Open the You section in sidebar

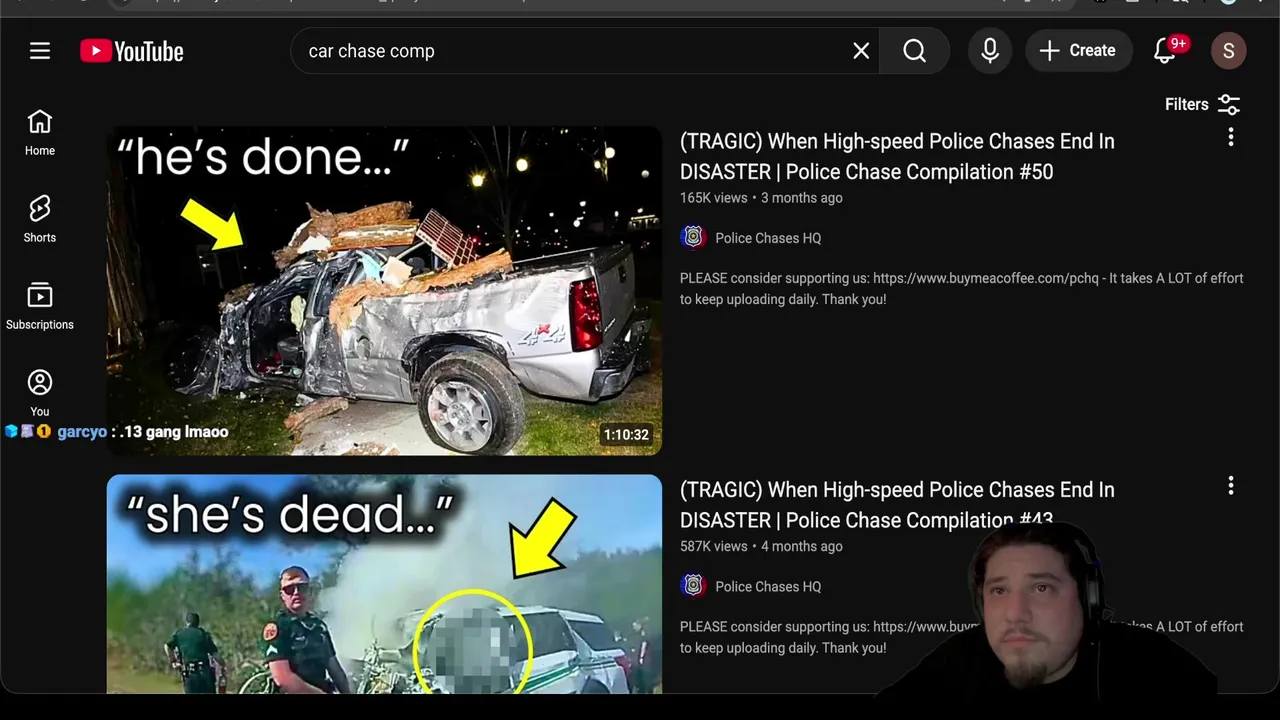tap(40, 394)
